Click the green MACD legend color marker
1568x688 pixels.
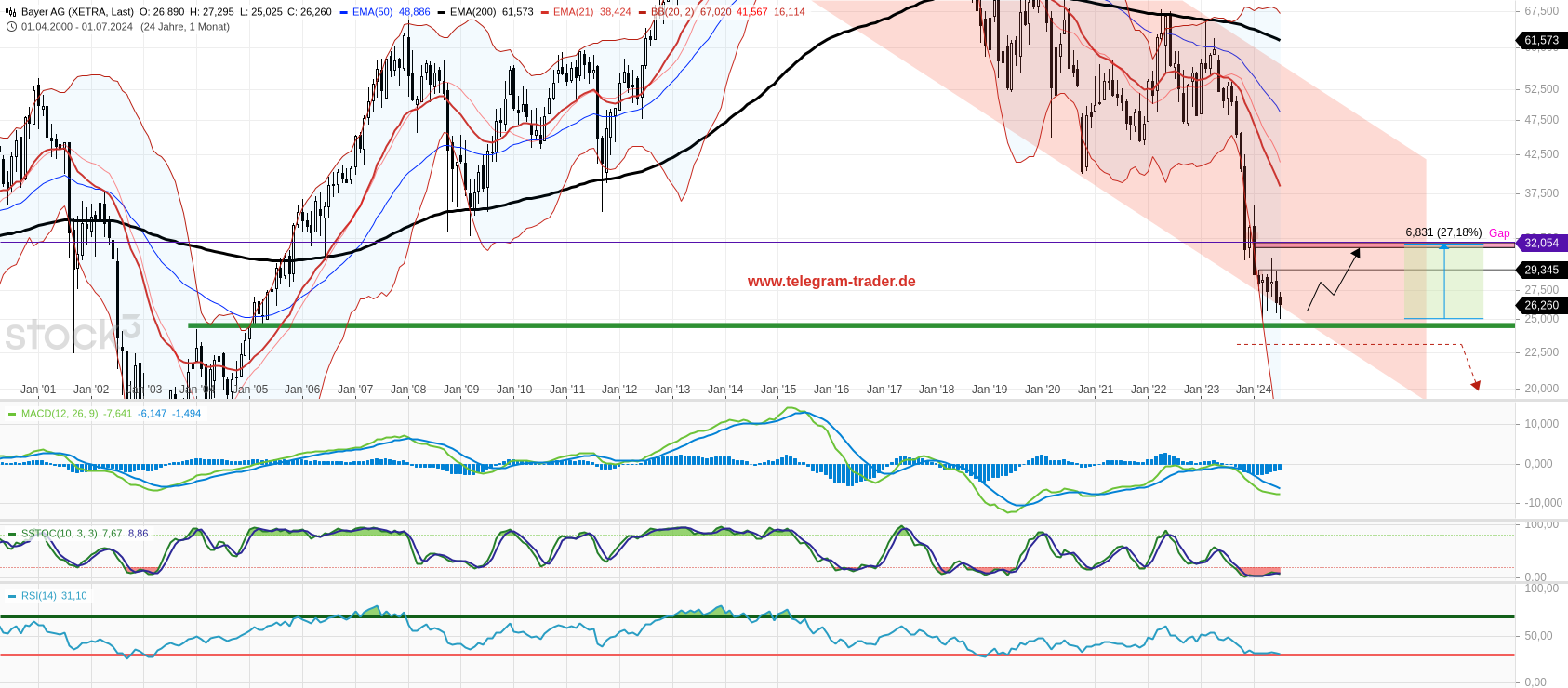click(13, 414)
